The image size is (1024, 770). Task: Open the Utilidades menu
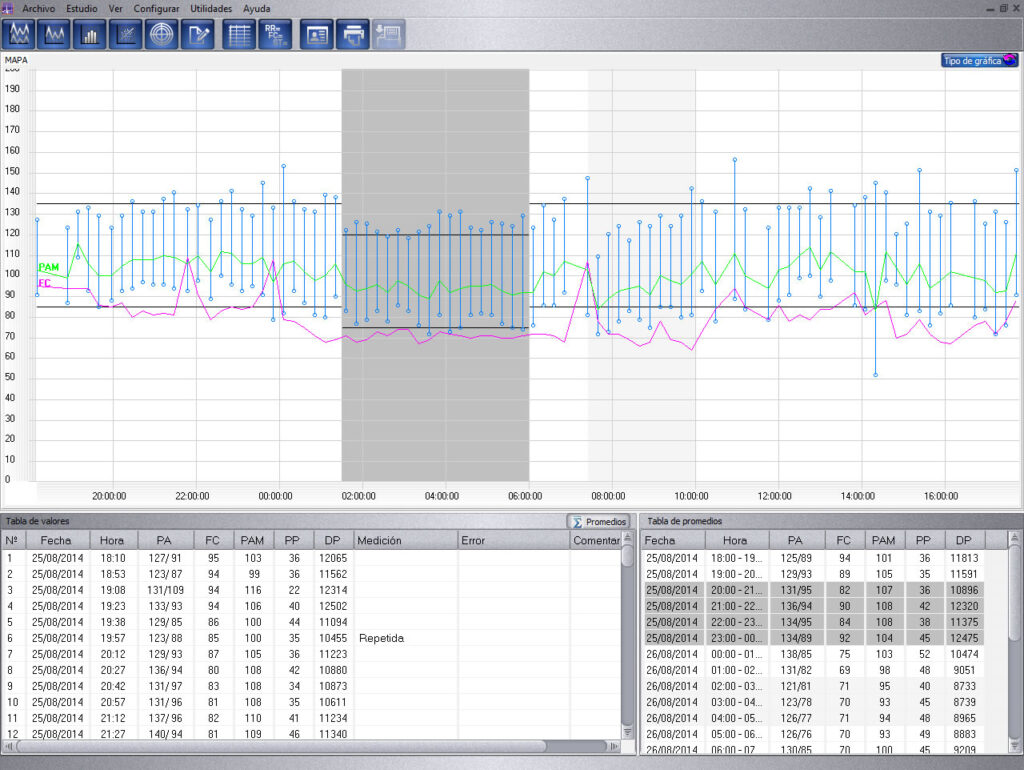[211, 8]
